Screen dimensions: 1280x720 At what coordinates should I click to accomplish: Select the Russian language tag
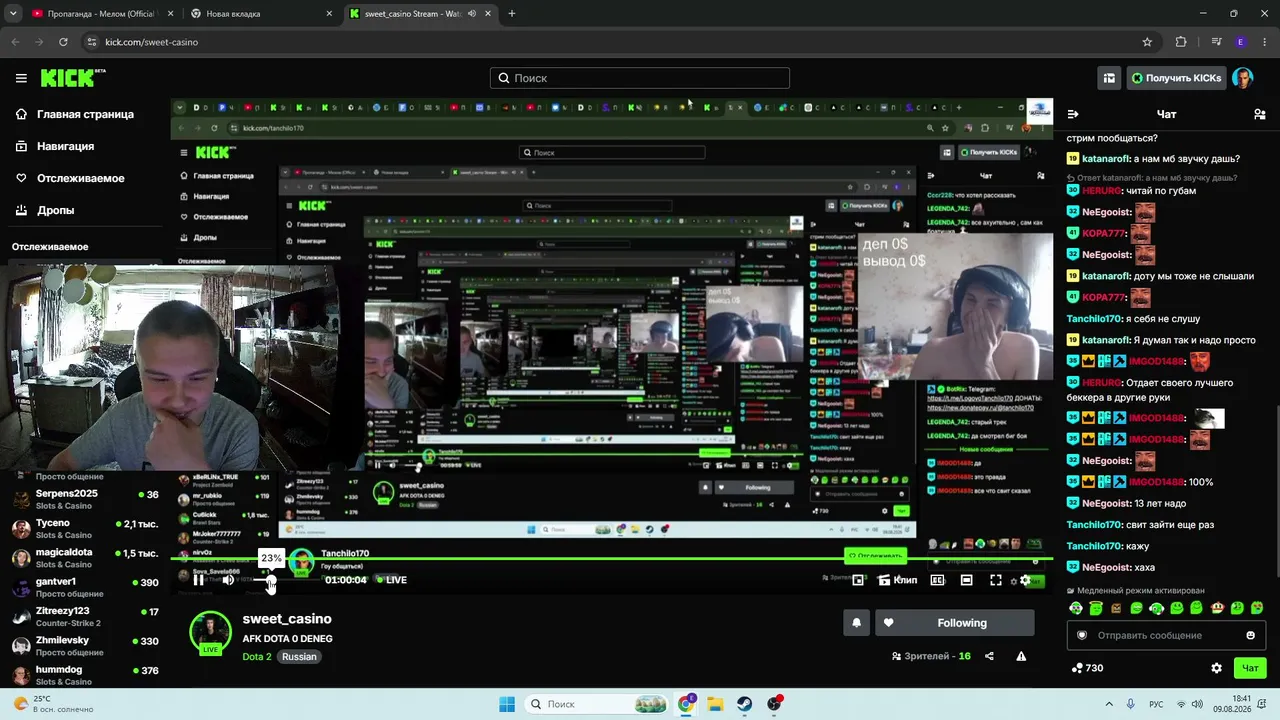(299, 657)
